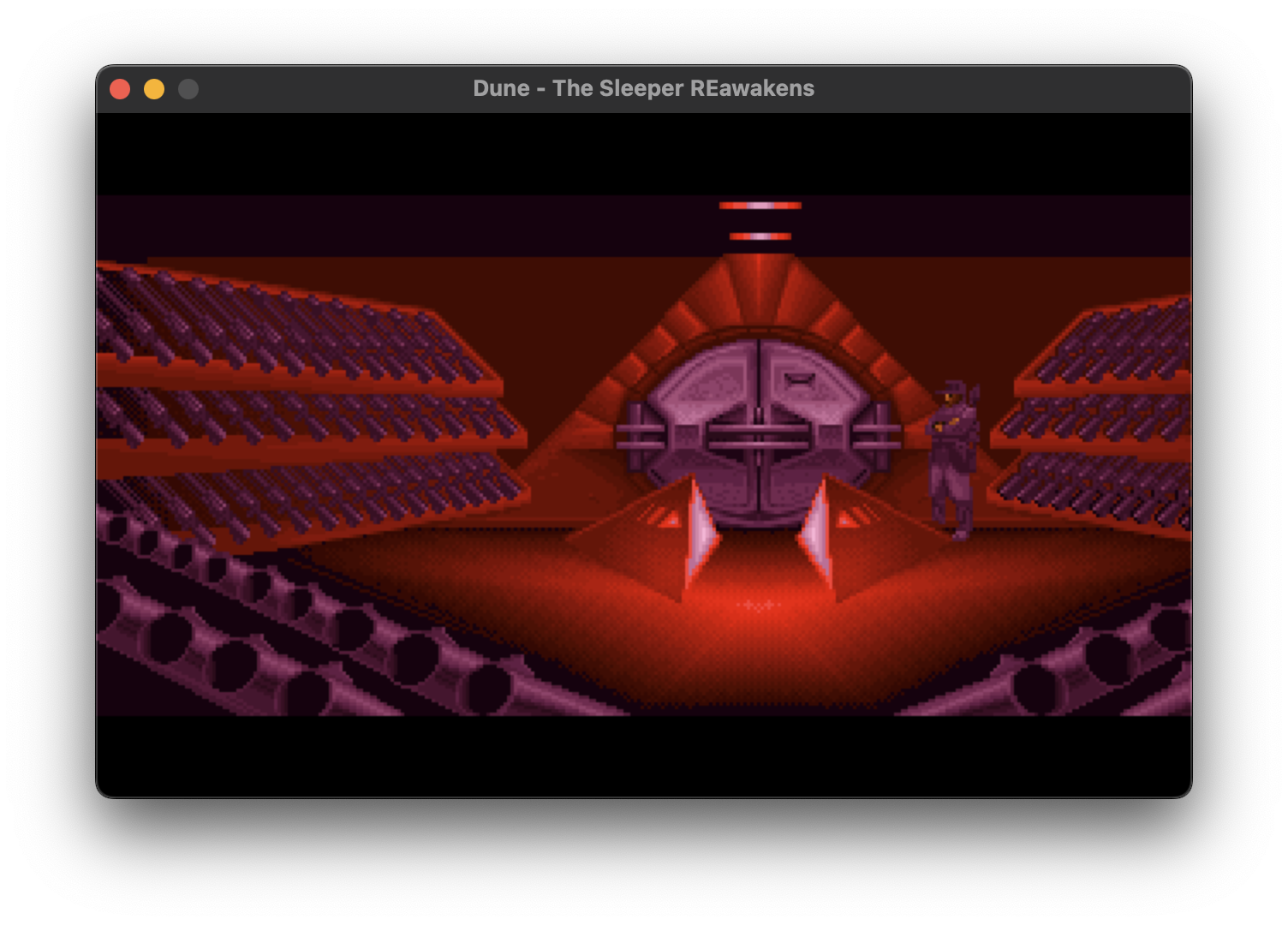1288x925 pixels.
Task: Click the crosshair marker on the red floor
Action: [759, 606]
